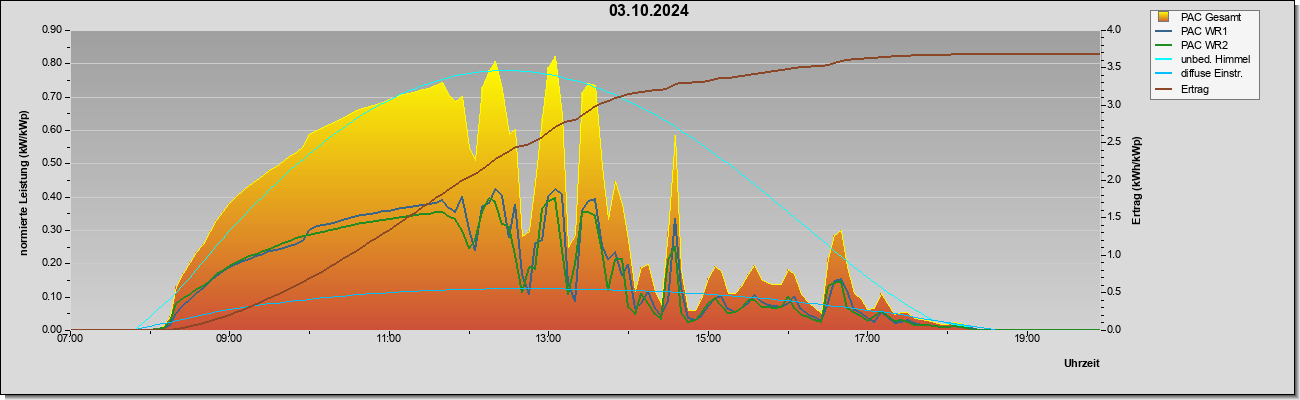Click the 15:00 time axis label

(x=708, y=339)
